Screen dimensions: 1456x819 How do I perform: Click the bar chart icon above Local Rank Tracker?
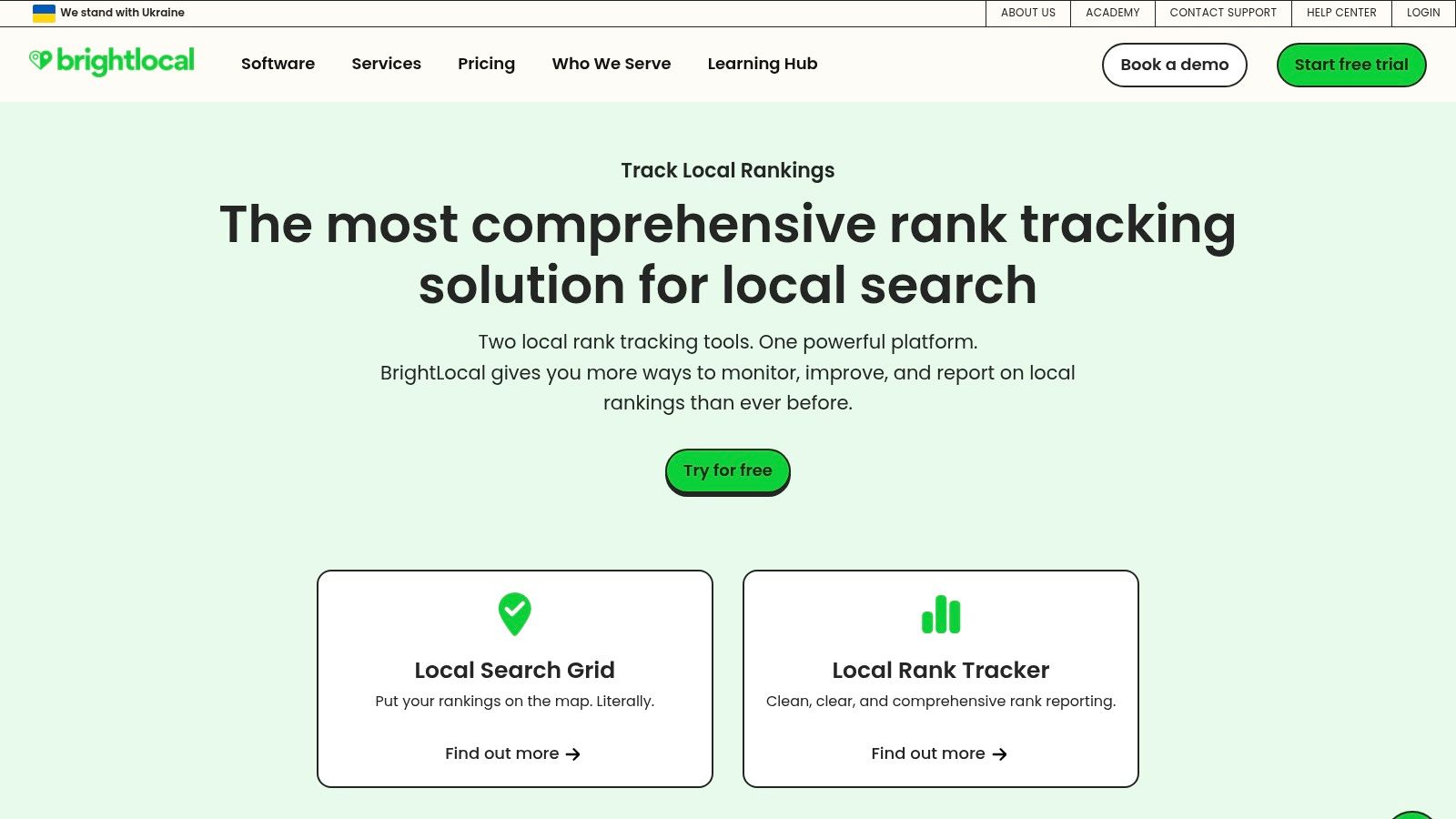pos(941,615)
